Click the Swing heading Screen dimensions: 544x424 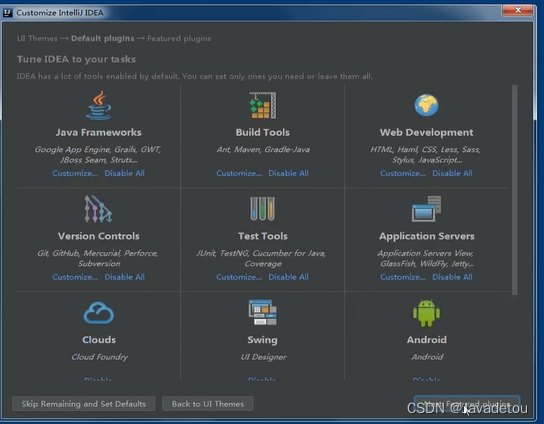click(262, 340)
